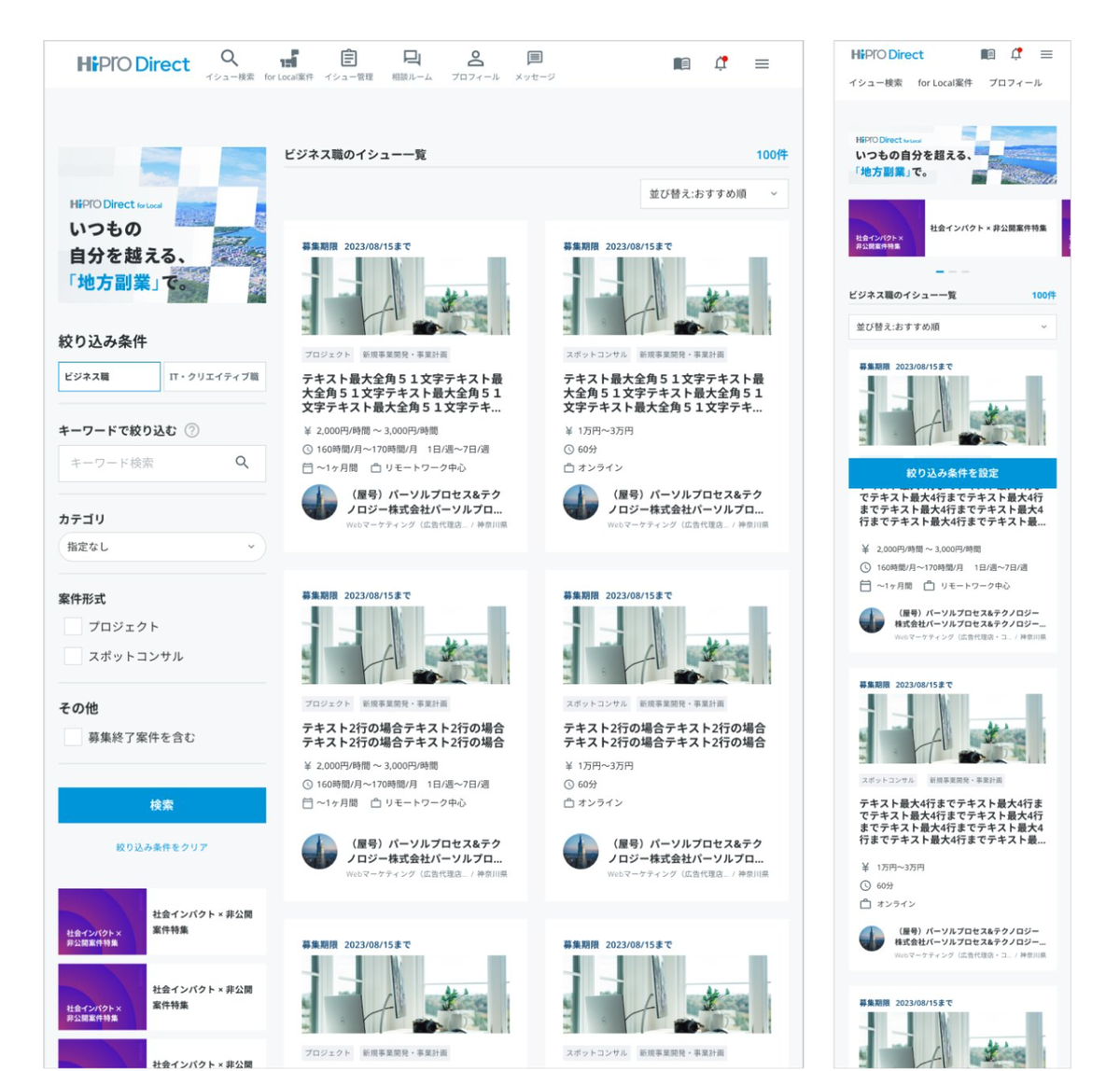Click image of first desktop プロジェクト card

pyautogui.click(x=405, y=296)
